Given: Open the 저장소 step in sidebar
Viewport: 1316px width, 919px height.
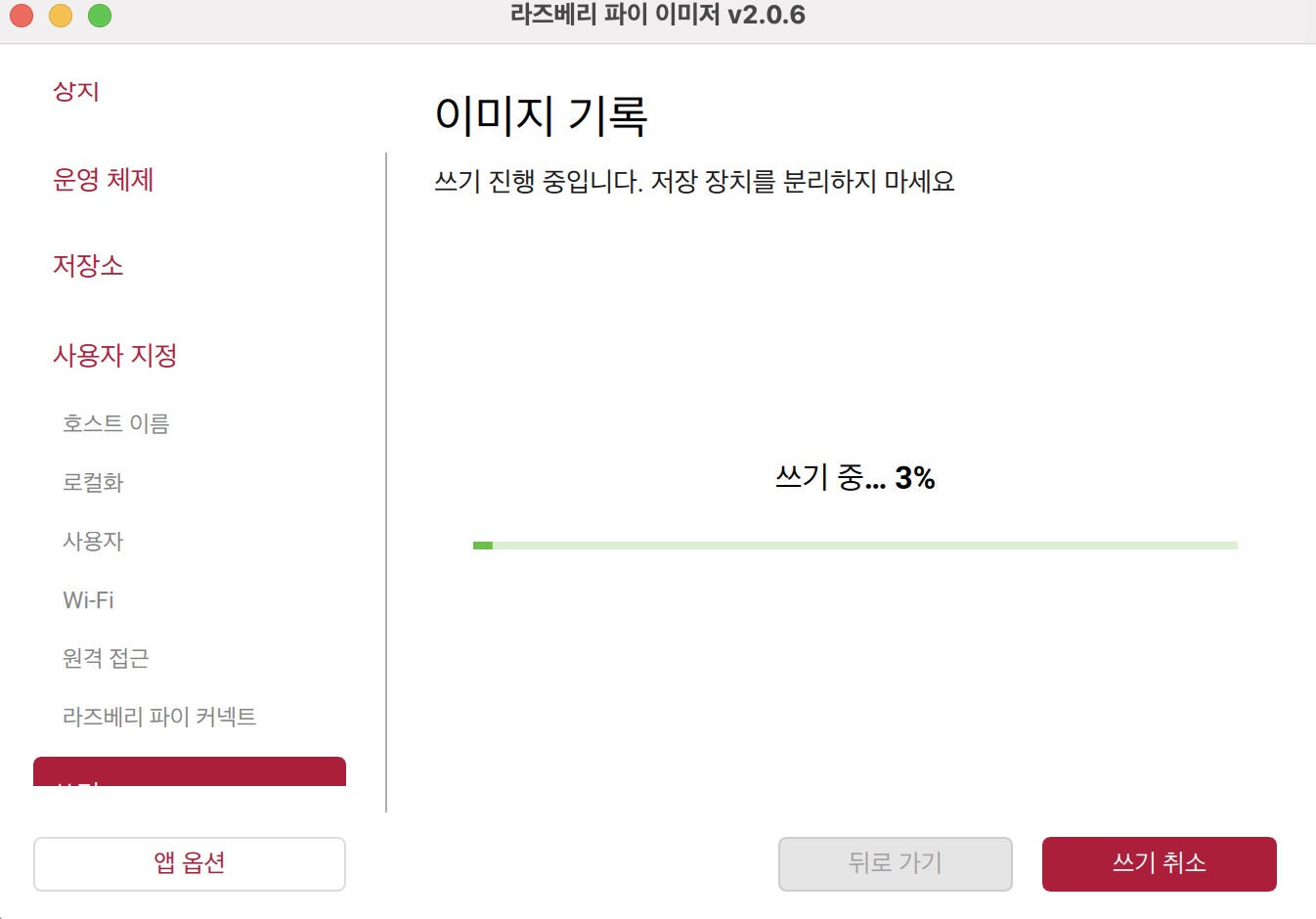Looking at the screenshot, I should coord(88,266).
